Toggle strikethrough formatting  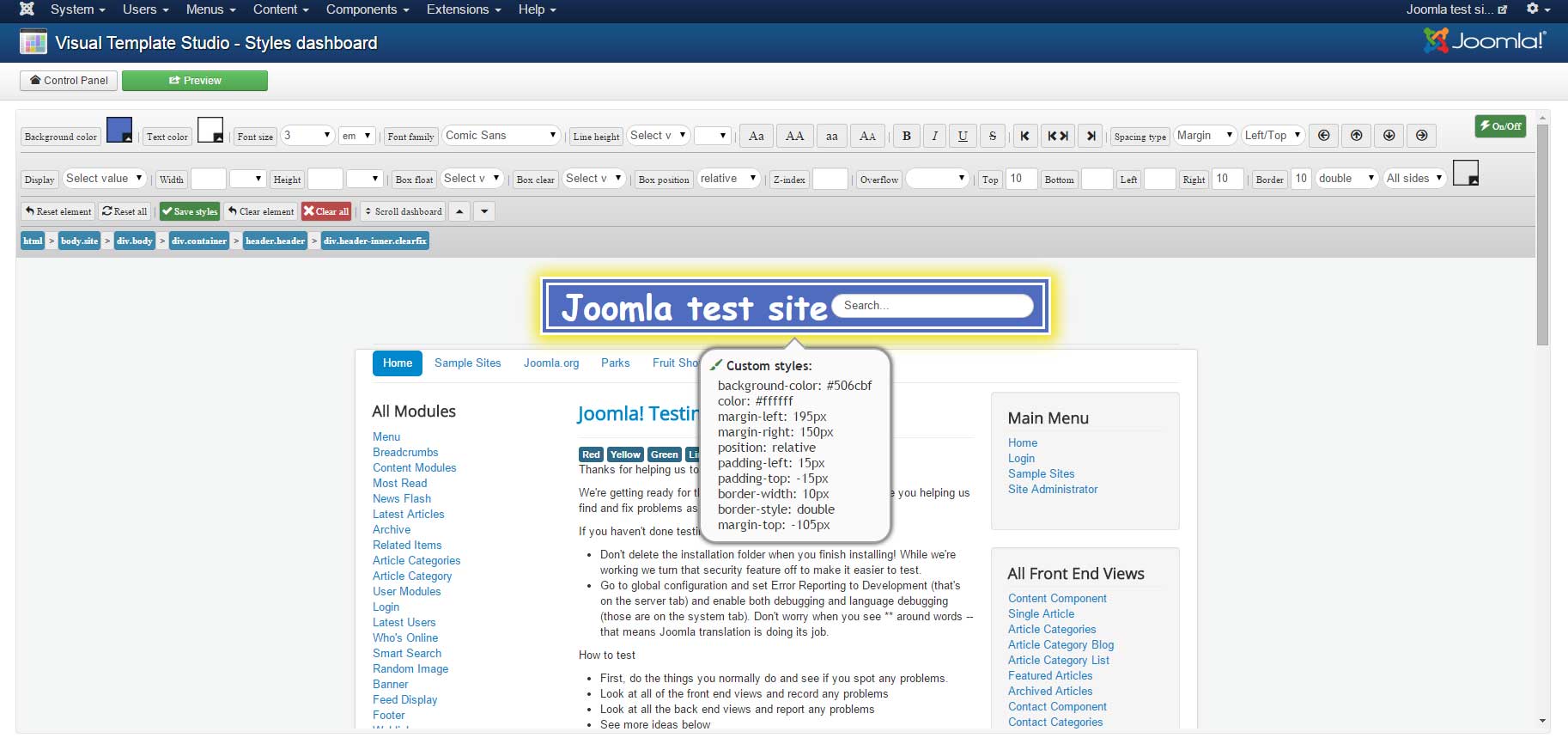(993, 136)
